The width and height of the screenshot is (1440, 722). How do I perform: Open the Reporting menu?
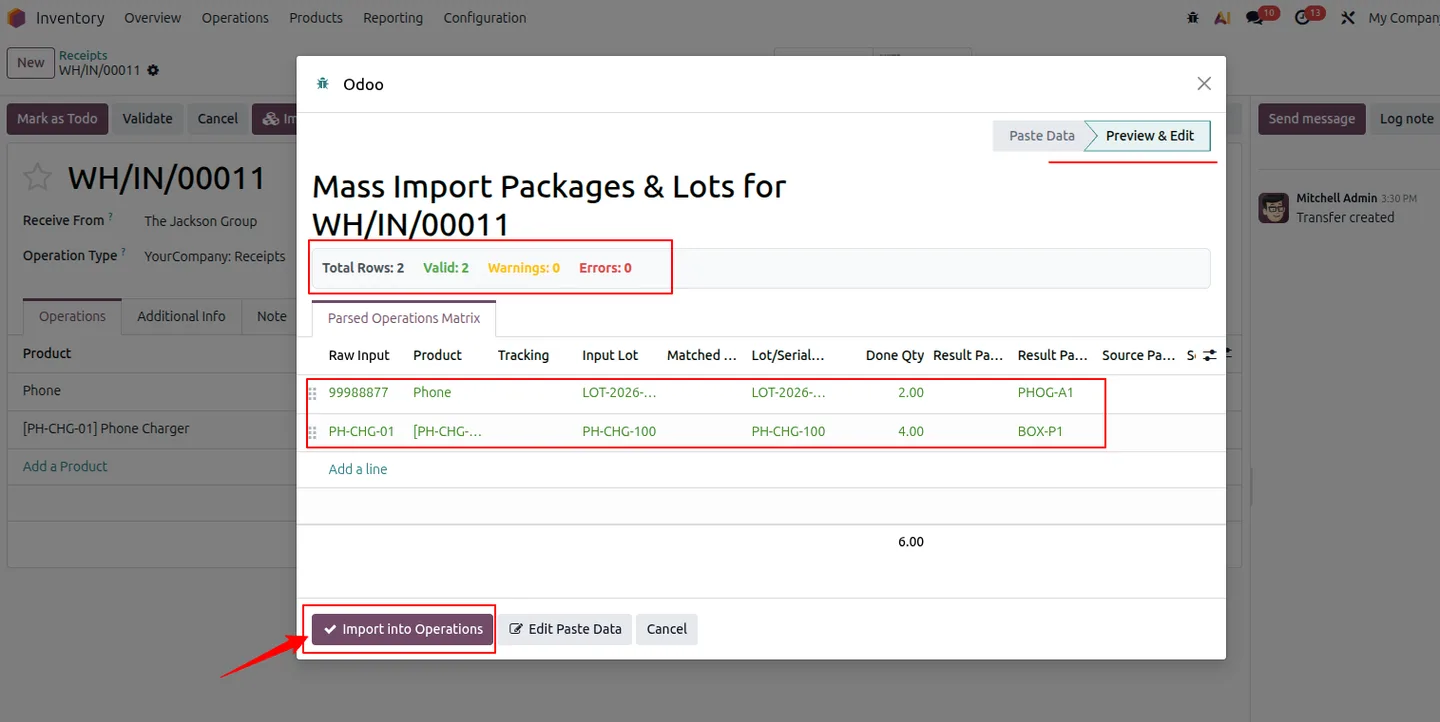pyautogui.click(x=393, y=18)
